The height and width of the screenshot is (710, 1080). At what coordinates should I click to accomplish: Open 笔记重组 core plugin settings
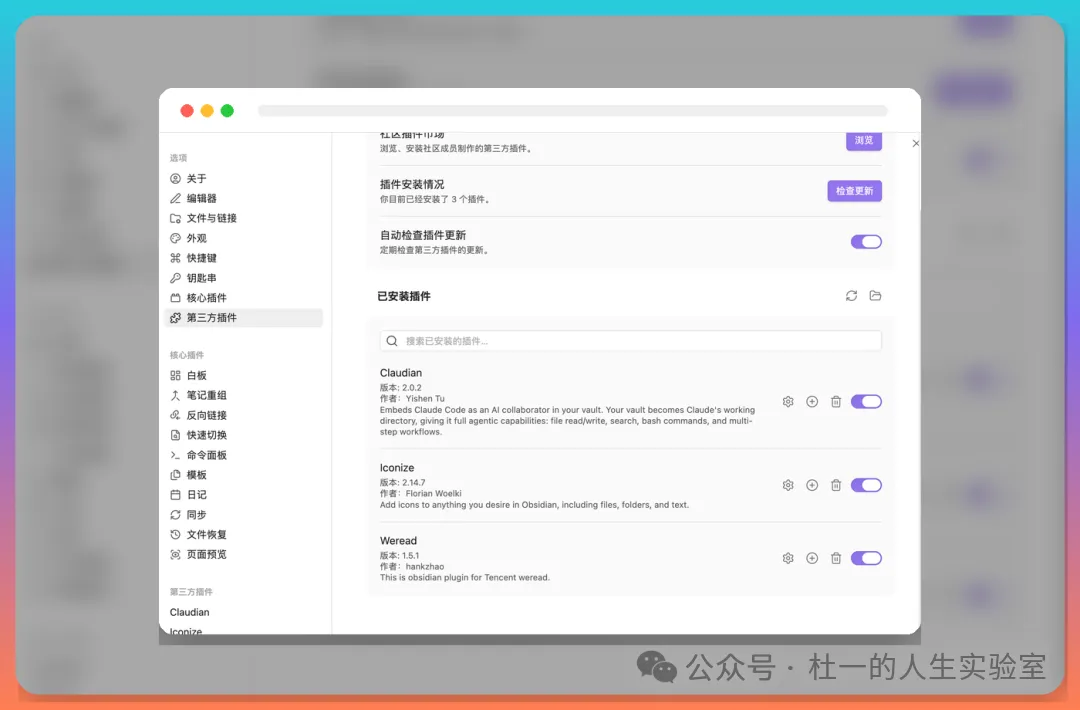click(x=245, y=395)
